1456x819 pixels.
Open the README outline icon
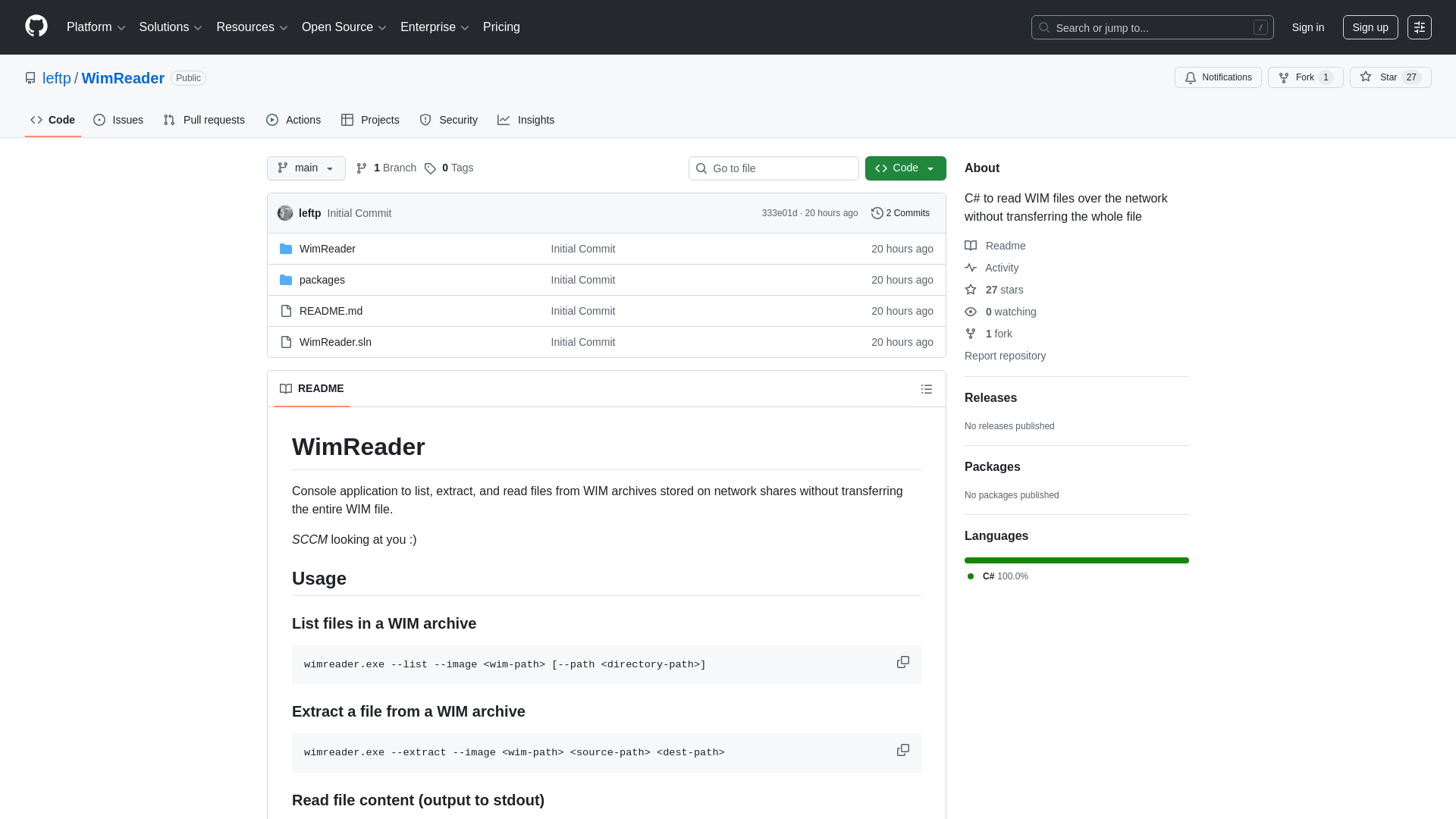pyautogui.click(x=926, y=389)
